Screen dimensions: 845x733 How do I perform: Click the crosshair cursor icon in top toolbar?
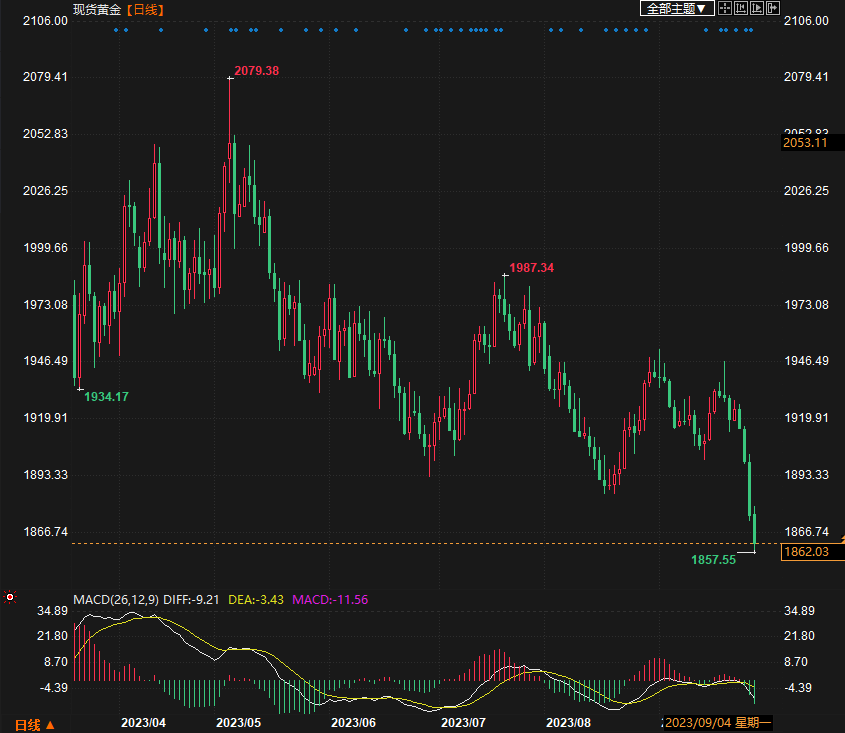(724, 9)
